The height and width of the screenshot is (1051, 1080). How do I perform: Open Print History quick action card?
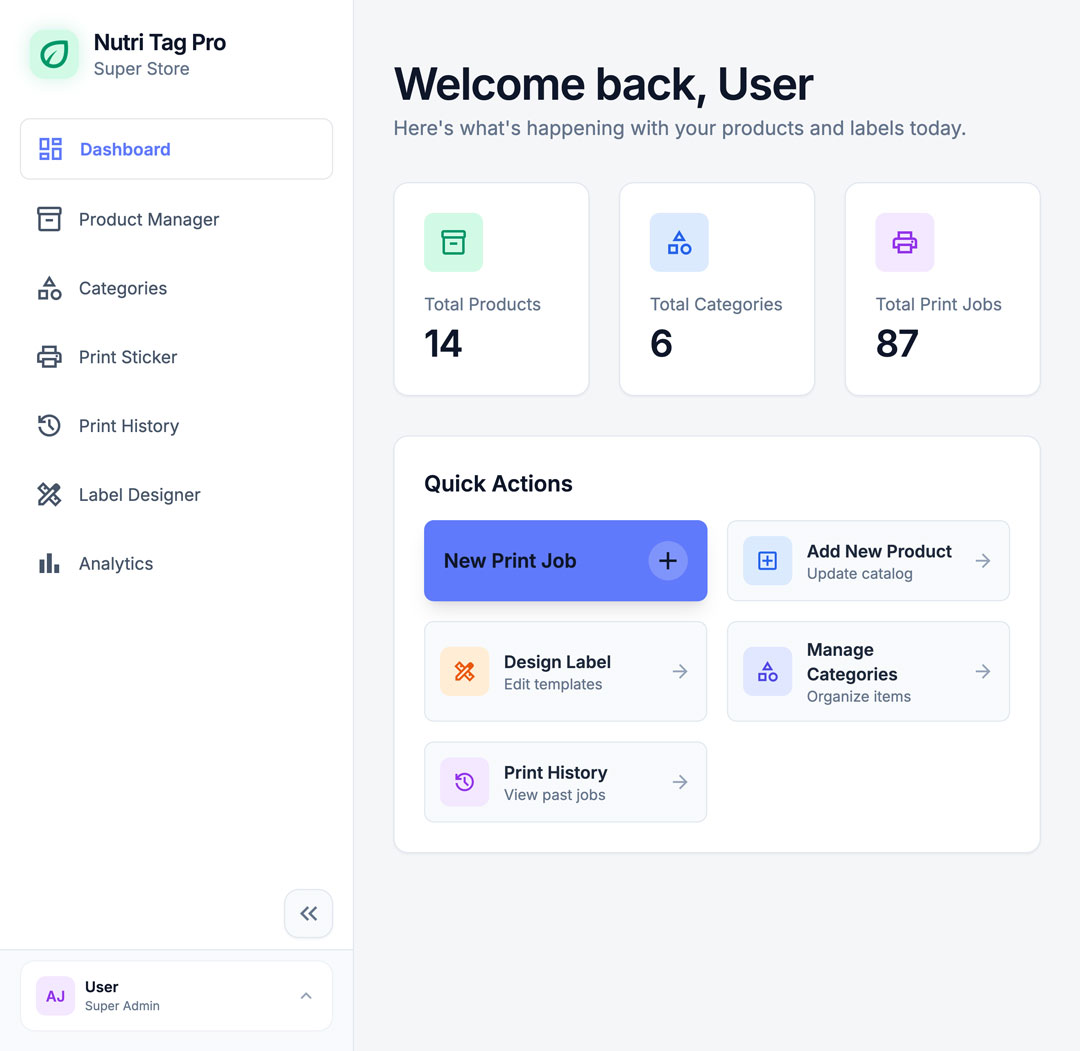(x=565, y=782)
